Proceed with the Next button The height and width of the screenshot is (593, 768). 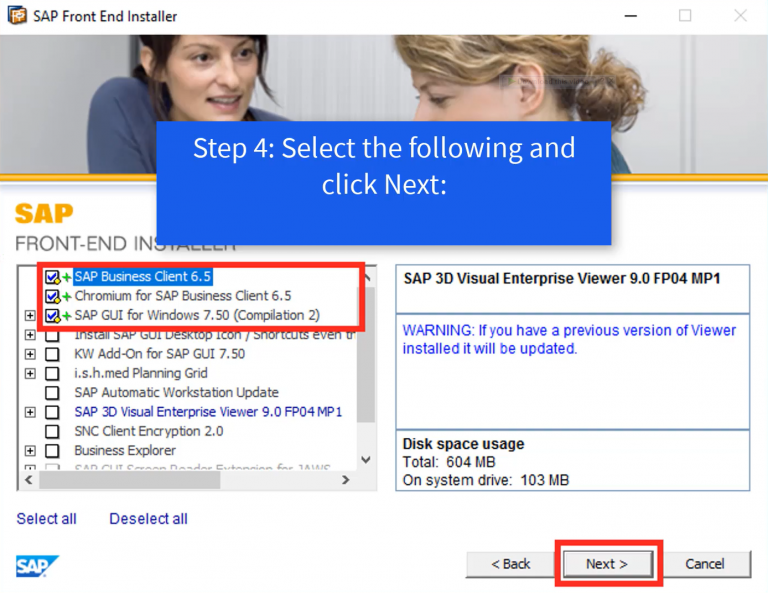click(x=607, y=564)
